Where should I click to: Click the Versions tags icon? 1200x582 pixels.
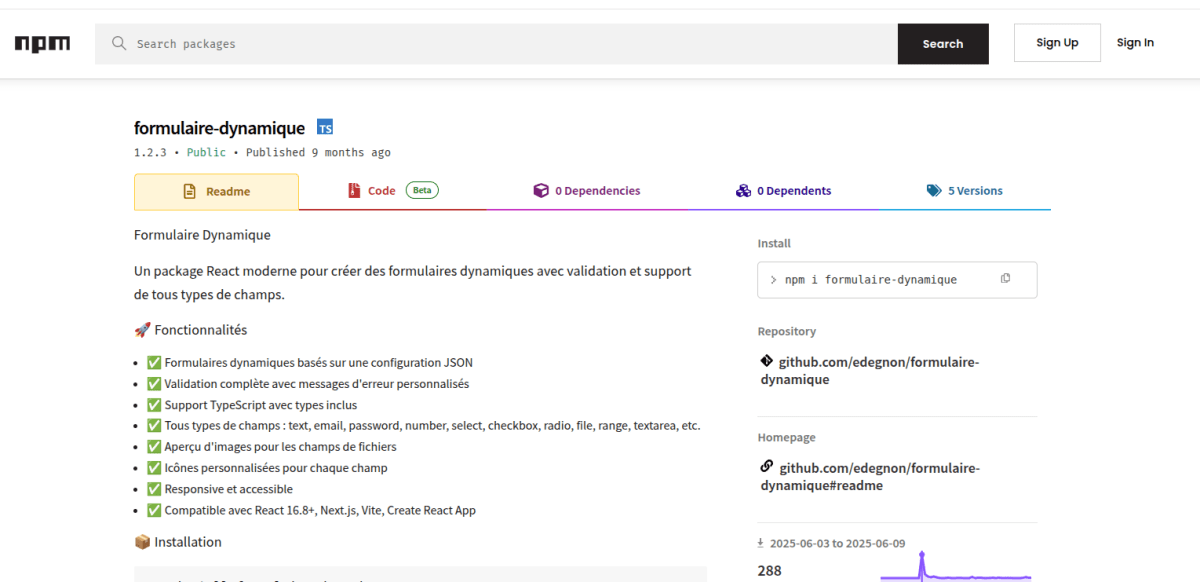coord(934,190)
